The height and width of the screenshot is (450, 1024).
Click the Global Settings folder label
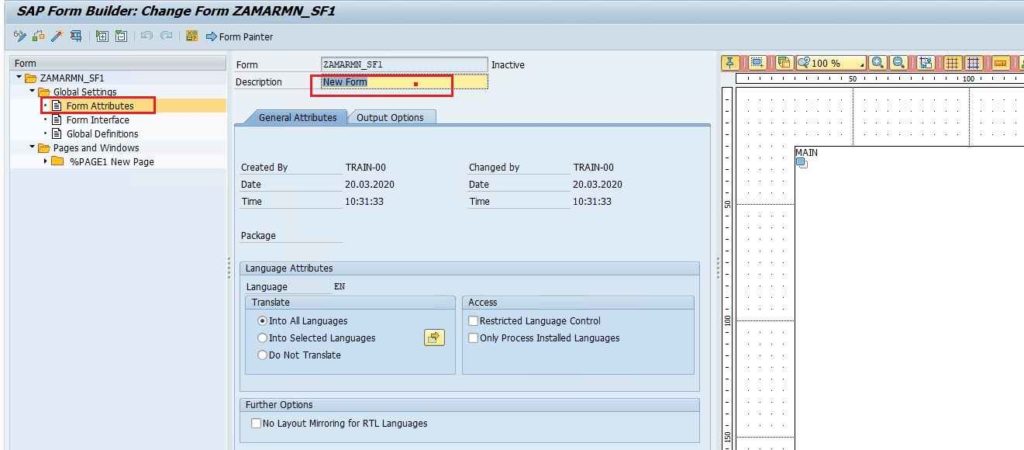pos(85,91)
